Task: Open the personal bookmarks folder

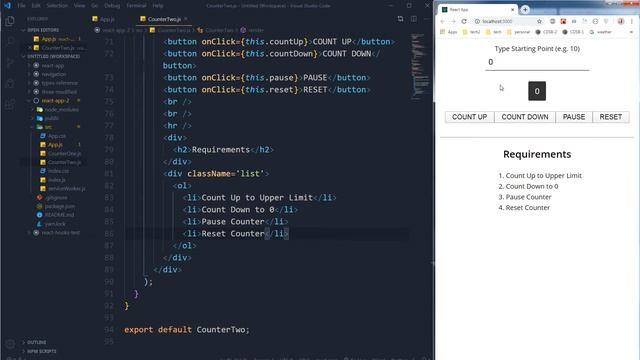Action: pyautogui.click(x=518, y=32)
